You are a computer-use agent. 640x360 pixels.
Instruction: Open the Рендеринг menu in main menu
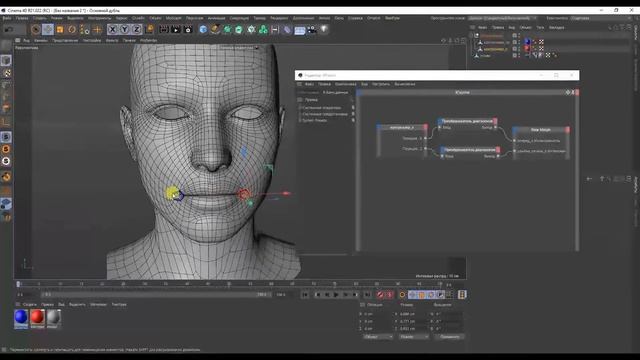(279, 18)
